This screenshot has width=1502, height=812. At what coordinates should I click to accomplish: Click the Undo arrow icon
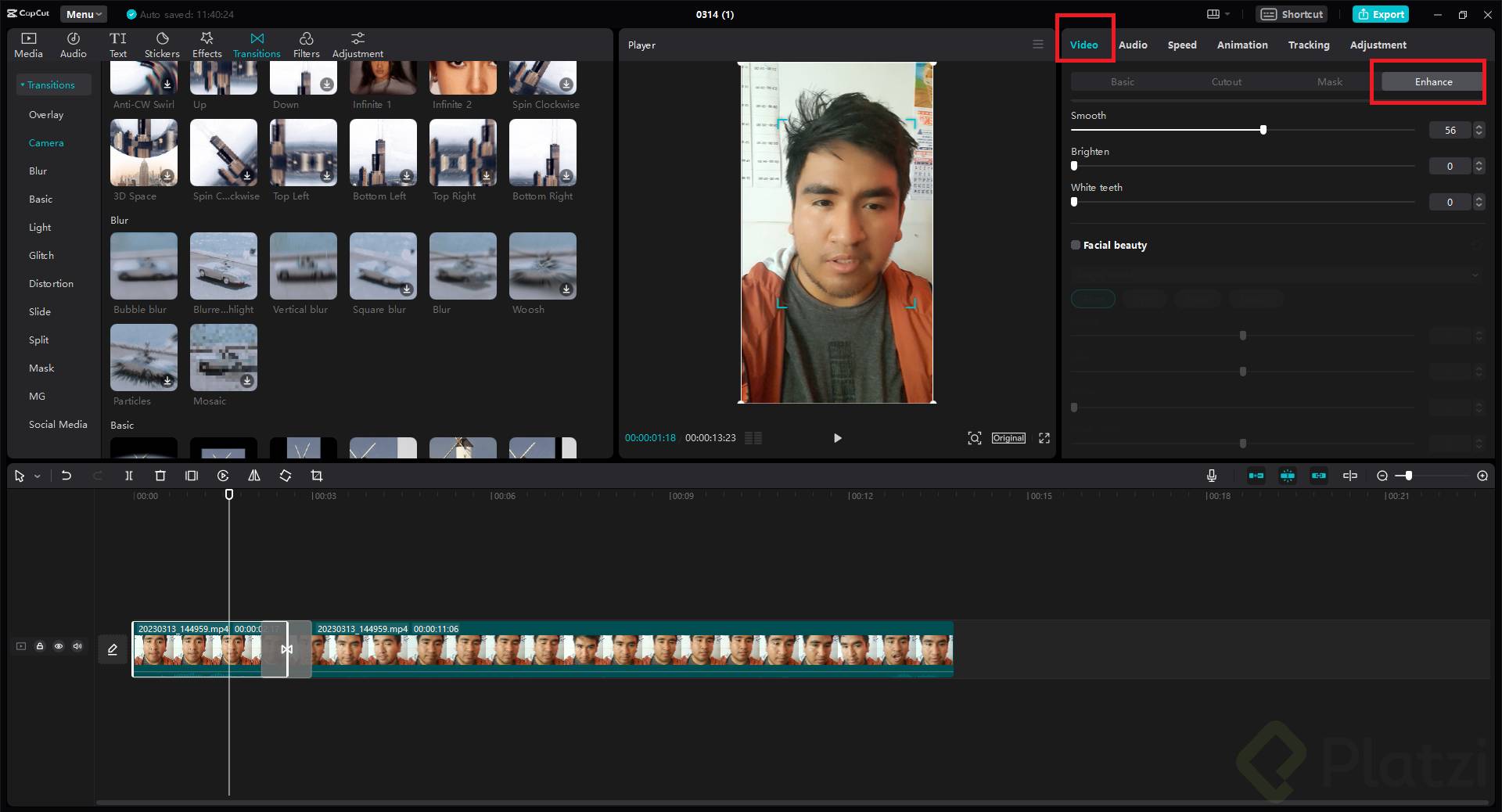[66, 476]
